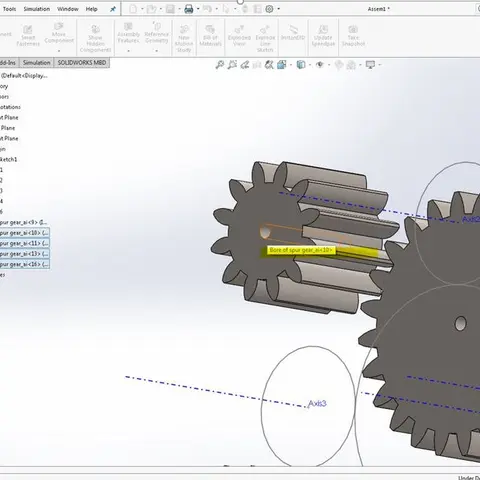Click the Assem1 document title
The image size is (480, 480).
tap(379, 9)
